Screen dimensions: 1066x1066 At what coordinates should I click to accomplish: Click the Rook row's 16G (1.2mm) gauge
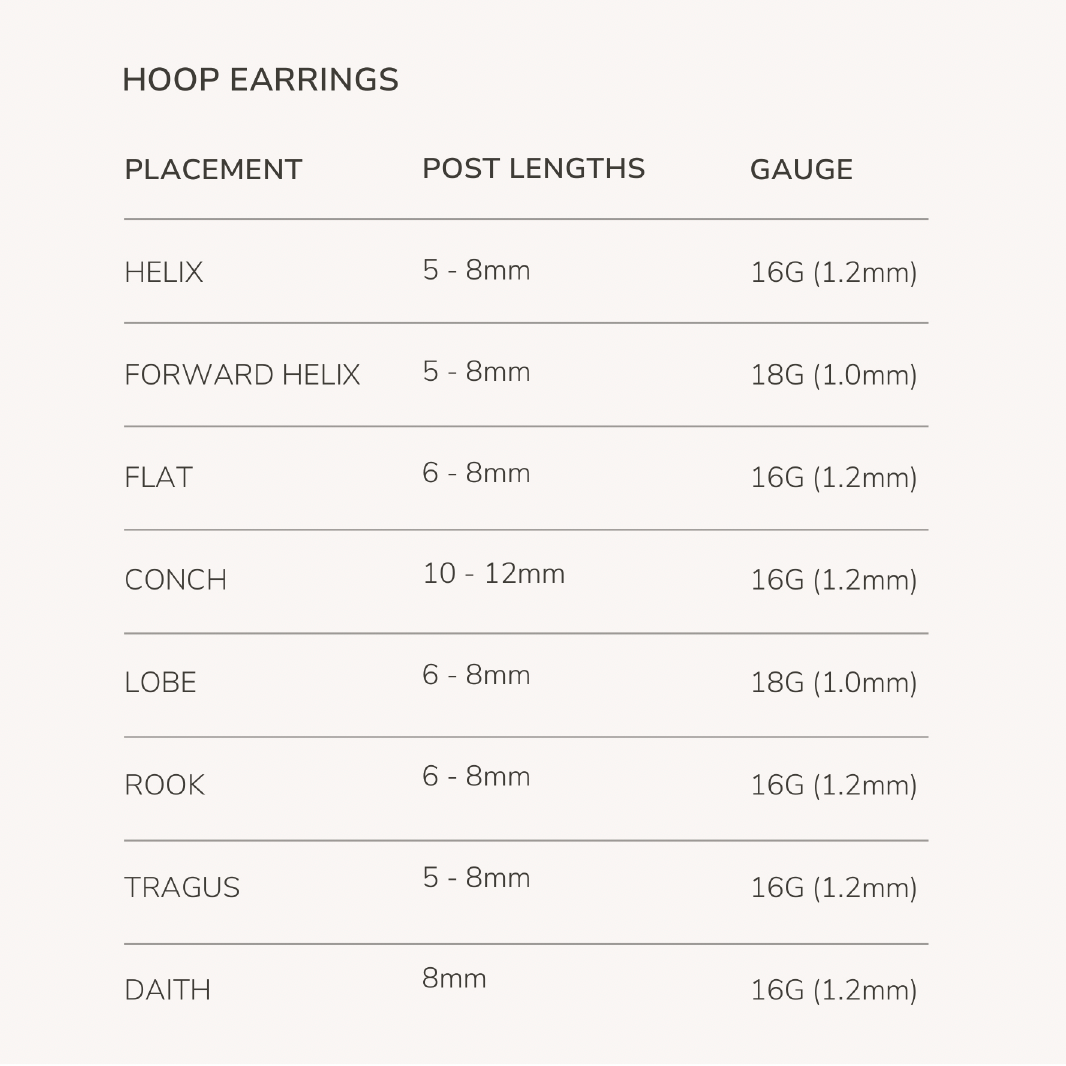(833, 786)
